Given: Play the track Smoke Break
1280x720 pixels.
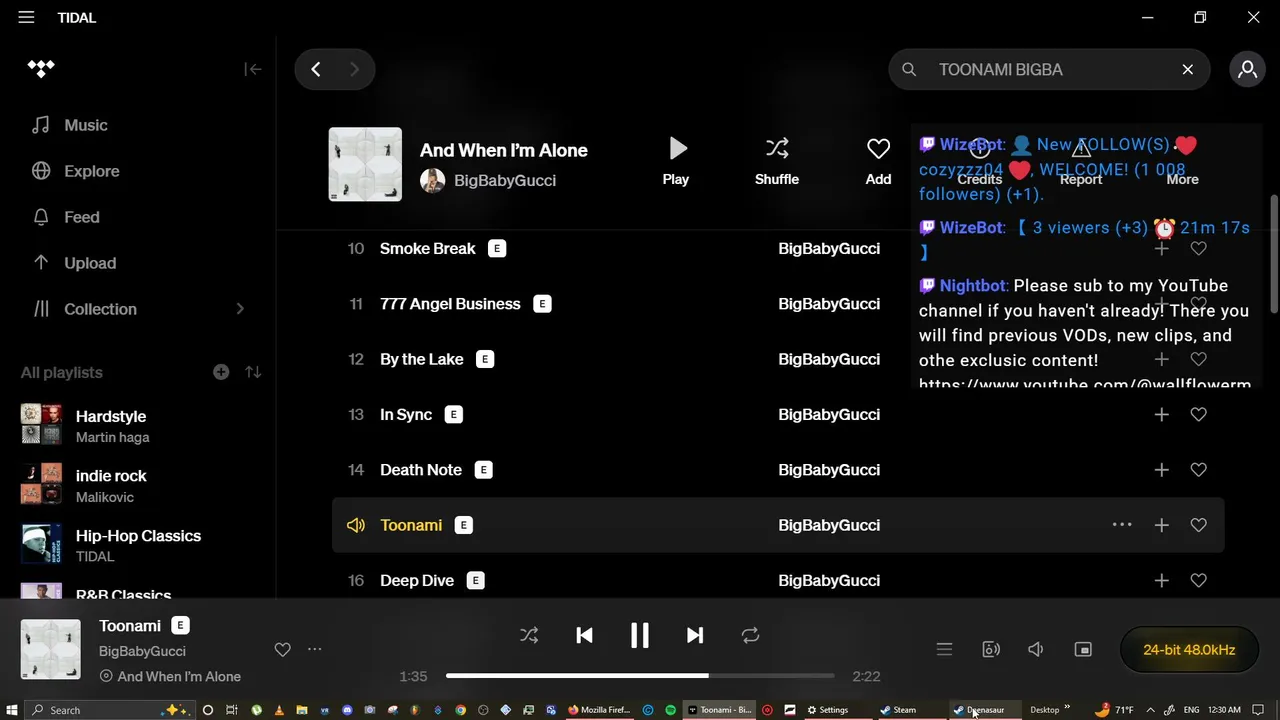Looking at the screenshot, I should 428,248.
